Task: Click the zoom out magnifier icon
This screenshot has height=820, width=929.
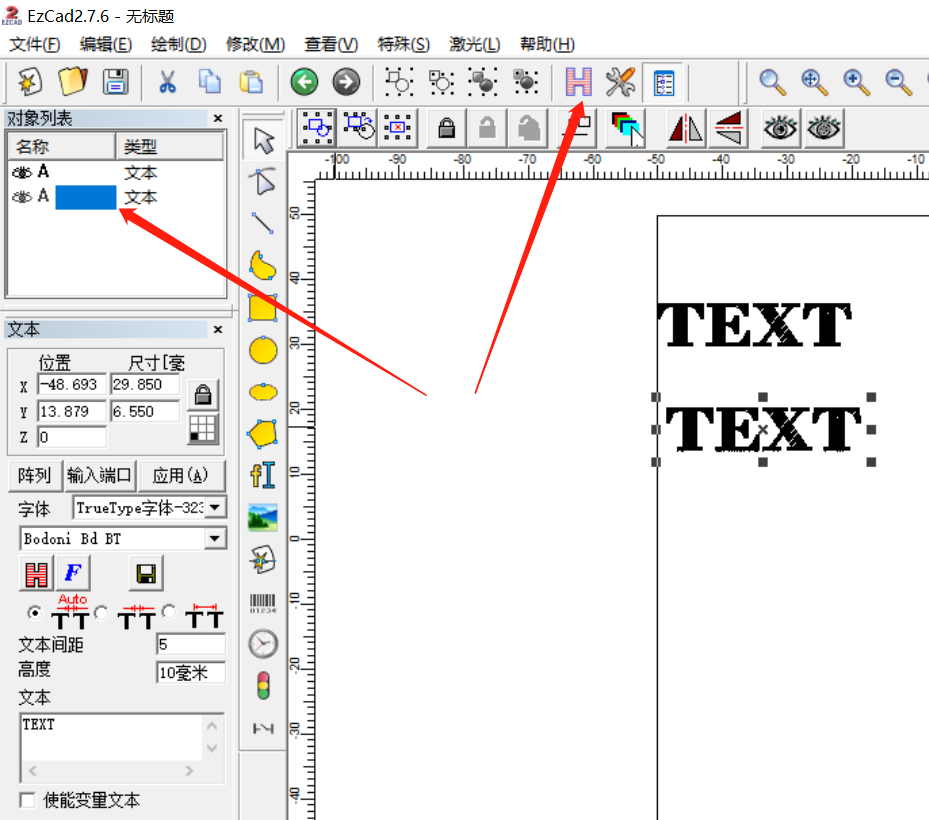Action: coord(898,82)
